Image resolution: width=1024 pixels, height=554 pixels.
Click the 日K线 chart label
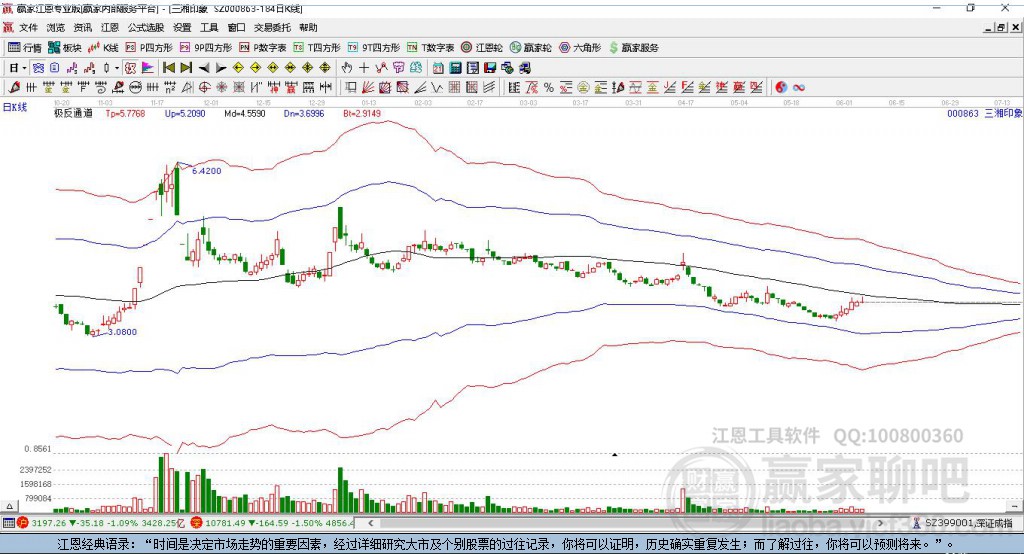(x=15, y=107)
